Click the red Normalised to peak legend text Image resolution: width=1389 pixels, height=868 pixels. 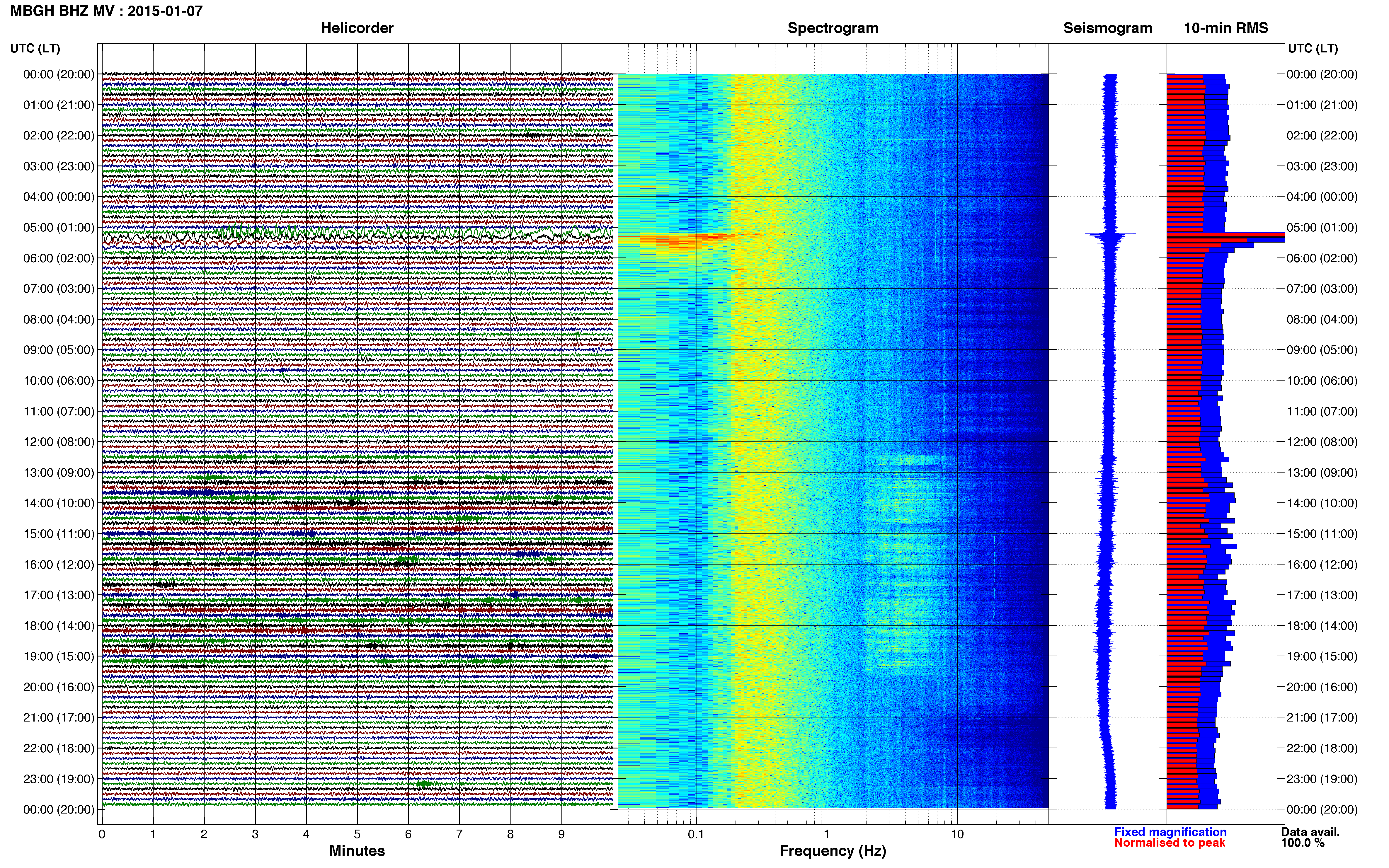pyautogui.click(x=1170, y=843)
